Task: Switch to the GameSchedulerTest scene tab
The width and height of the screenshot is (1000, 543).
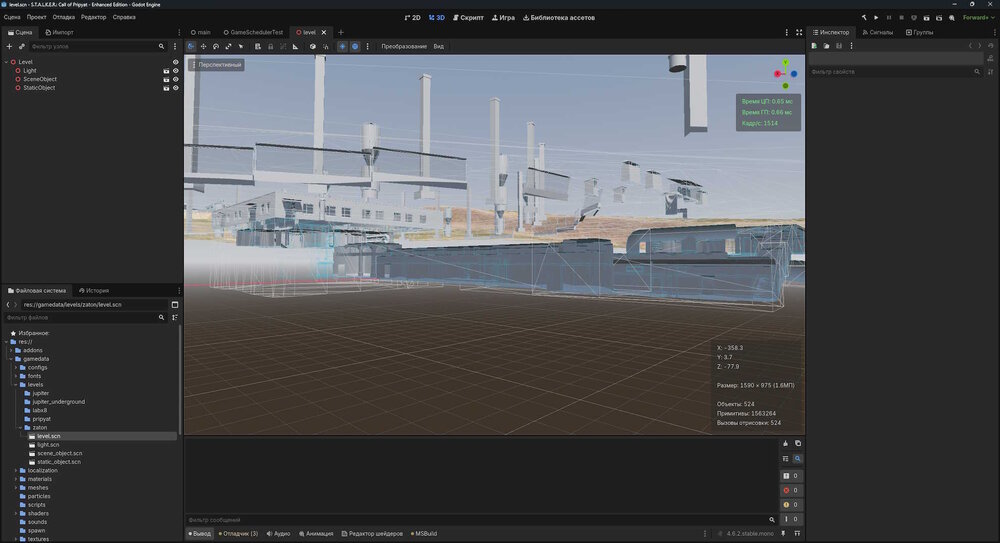Action: 253,33
